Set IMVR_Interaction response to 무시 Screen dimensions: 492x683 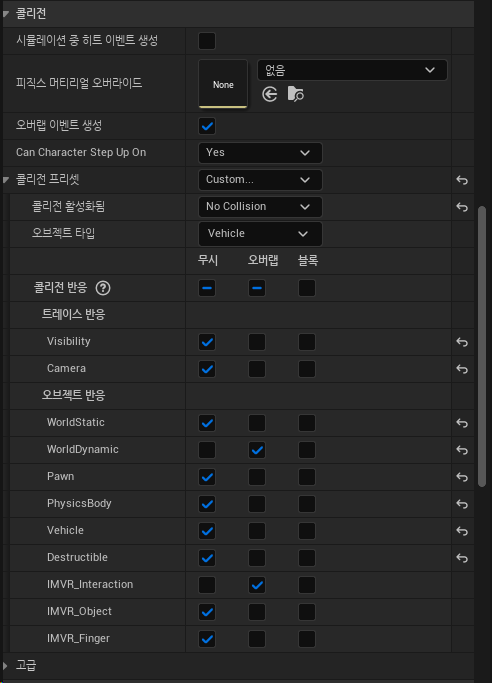(x=207, y=585)
